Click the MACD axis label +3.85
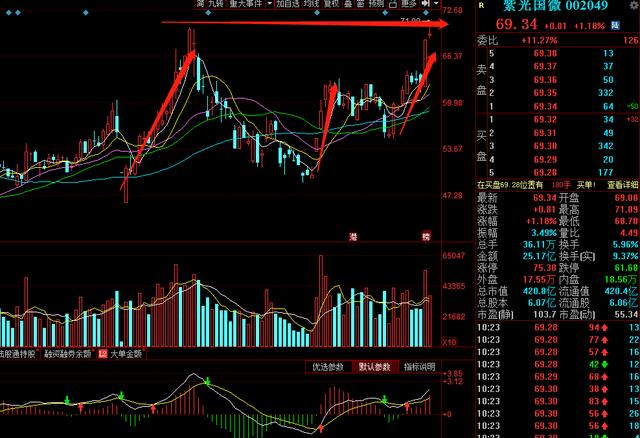Screen dimensions: 640x438 pyautogui.click(x=453, y=374)
